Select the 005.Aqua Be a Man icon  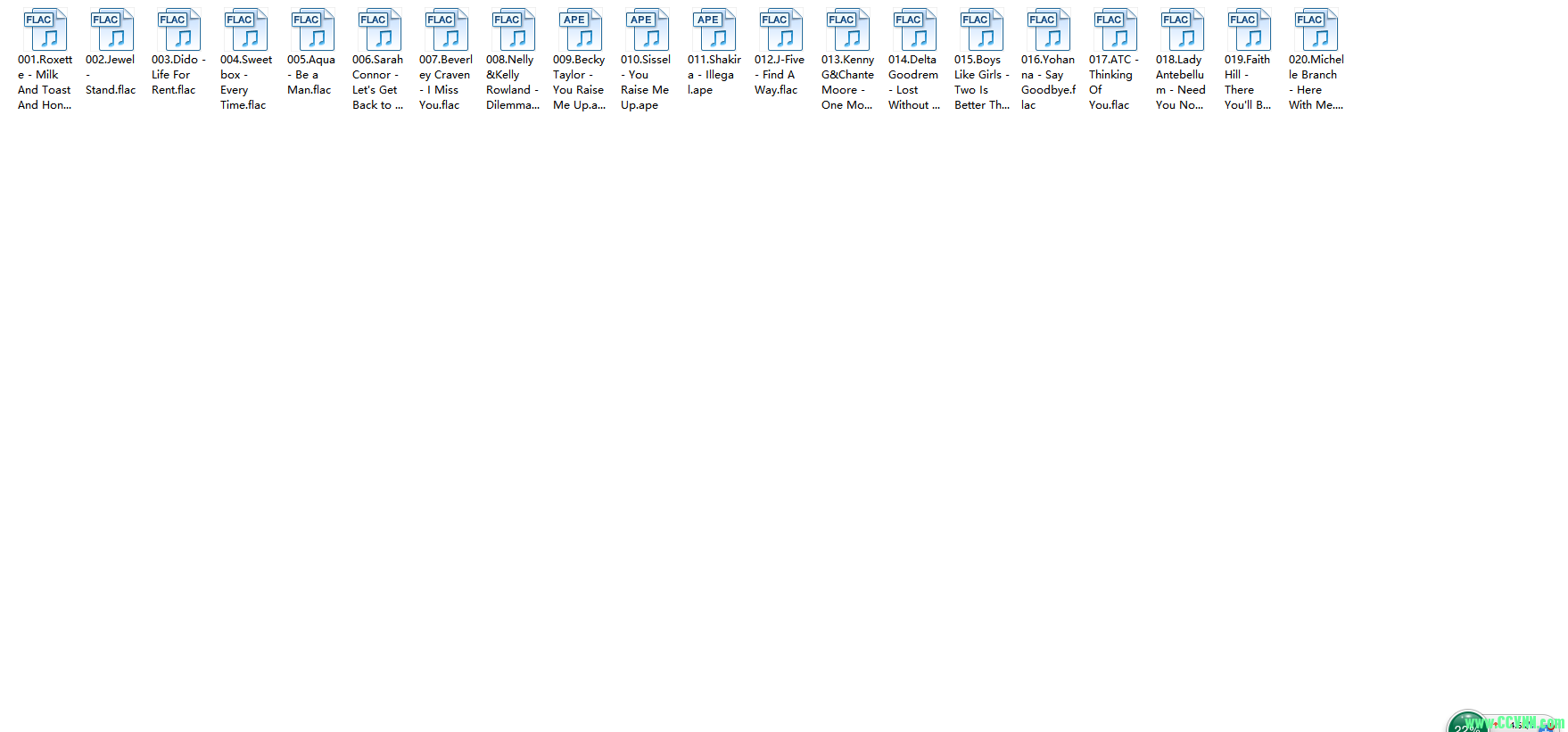[x=313, y=29]
